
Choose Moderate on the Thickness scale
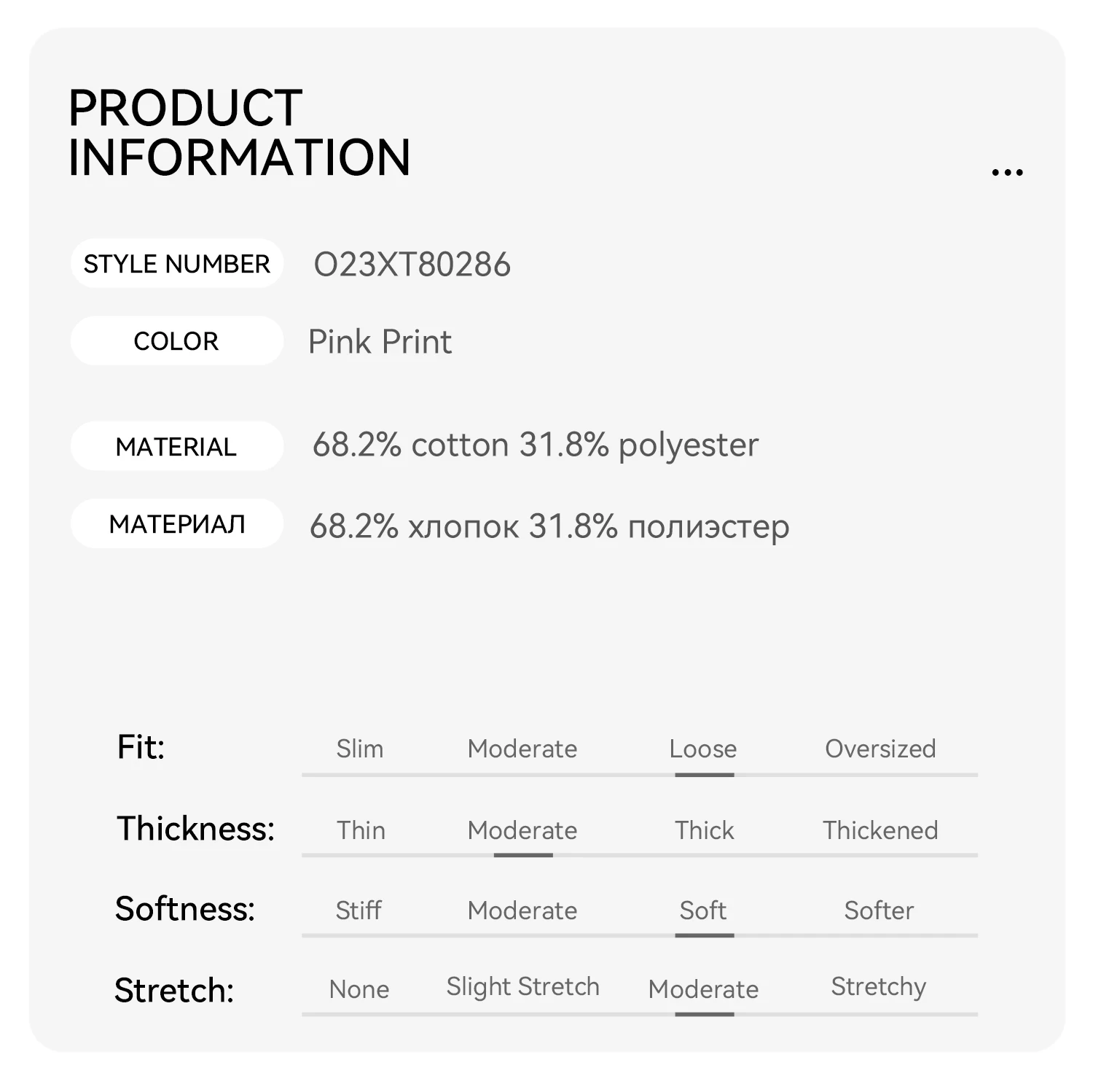click(522, 830)
